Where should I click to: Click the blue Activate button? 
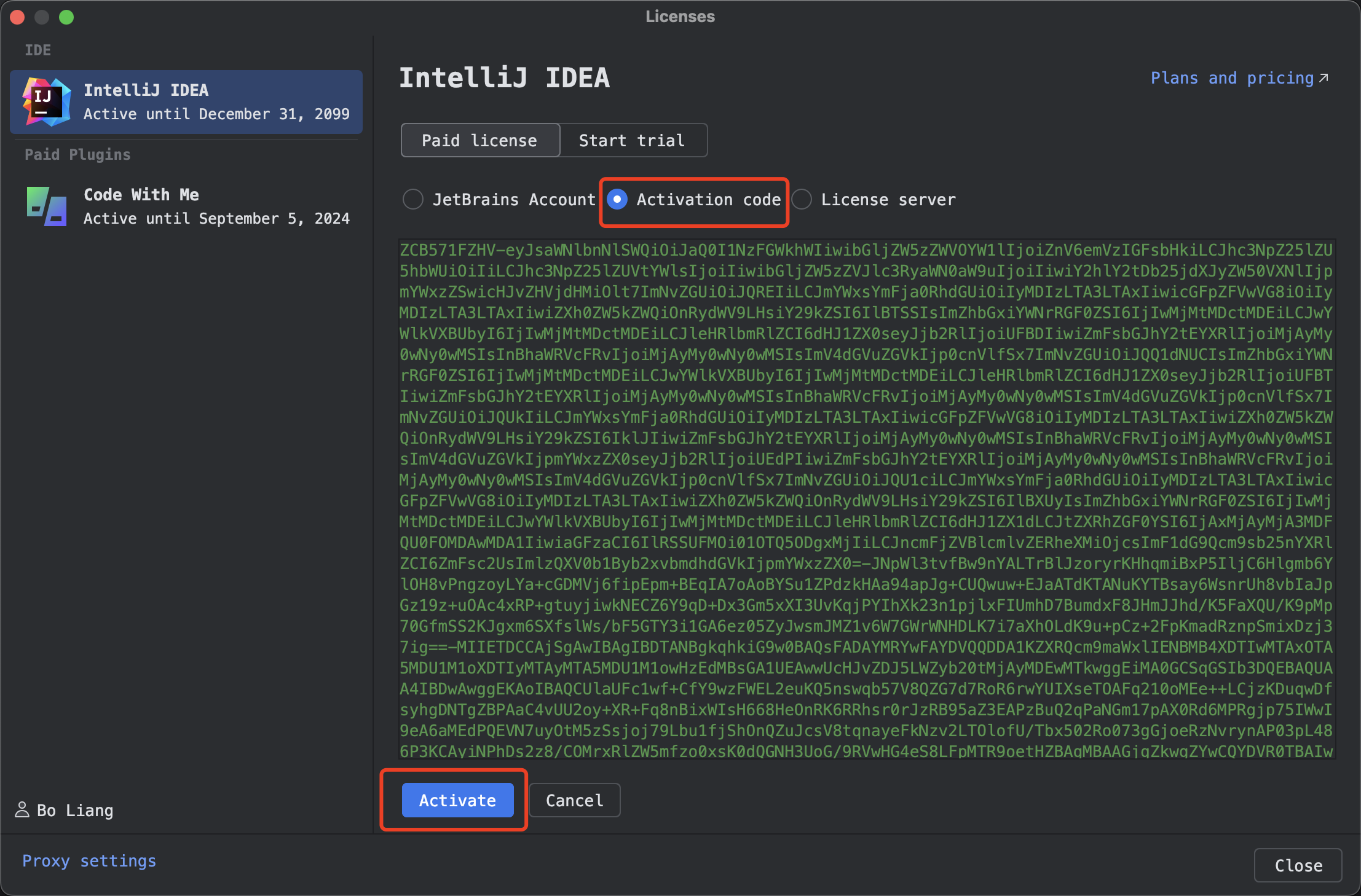[457, 800]
